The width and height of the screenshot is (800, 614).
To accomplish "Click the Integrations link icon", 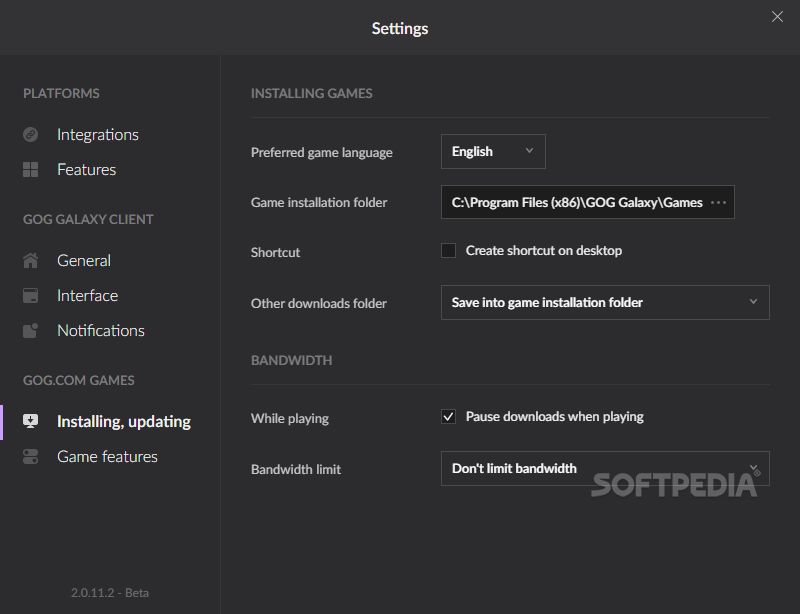I will tap(31, 135).
